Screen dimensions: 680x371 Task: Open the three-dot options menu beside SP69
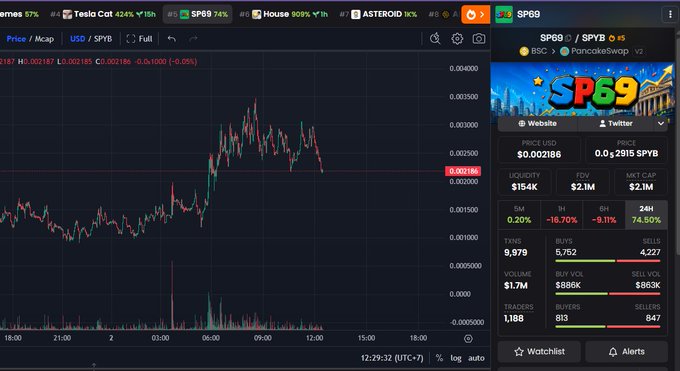[x=670, y=14]
